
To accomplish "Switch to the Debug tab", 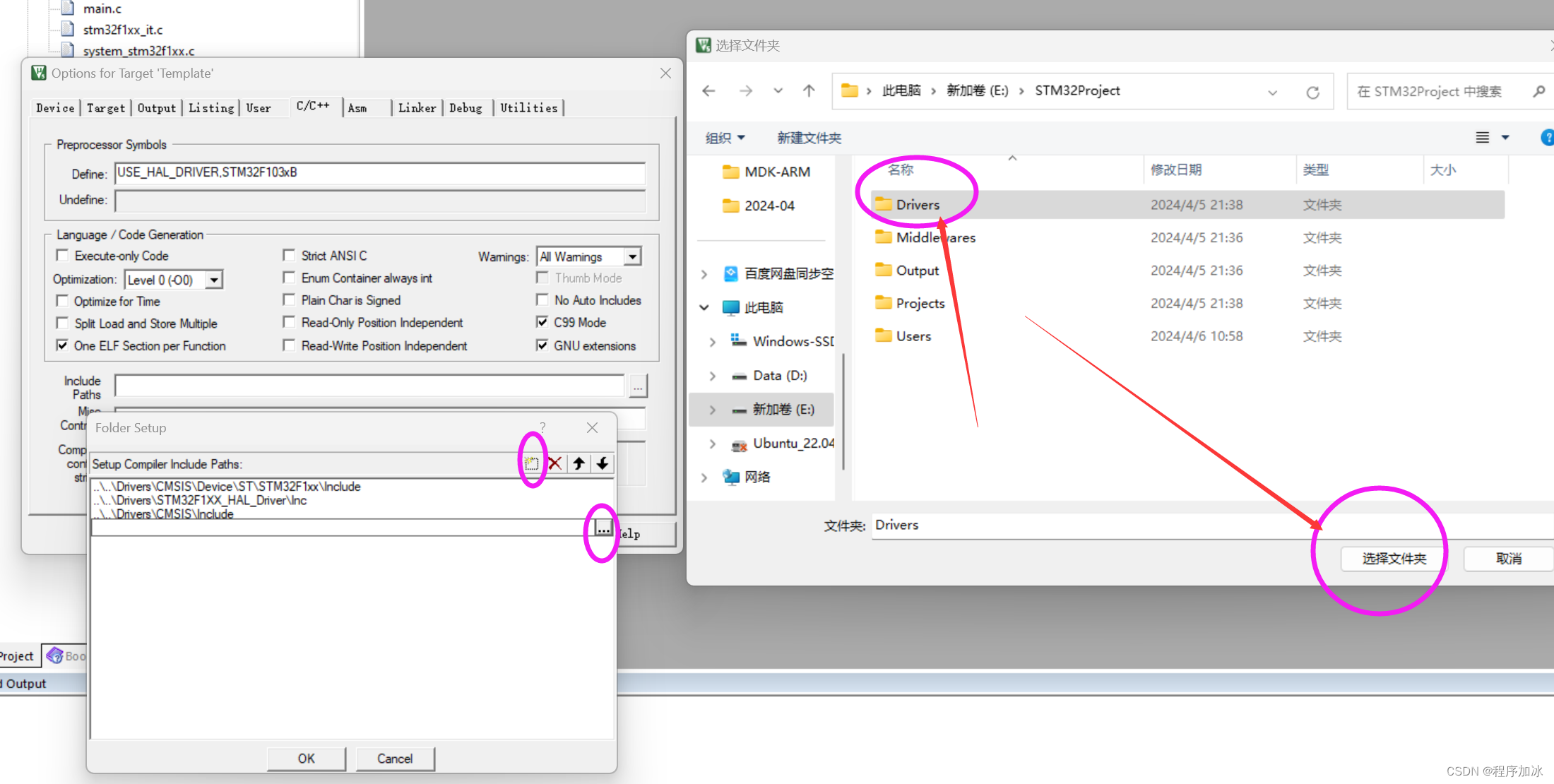I will 465,108.
